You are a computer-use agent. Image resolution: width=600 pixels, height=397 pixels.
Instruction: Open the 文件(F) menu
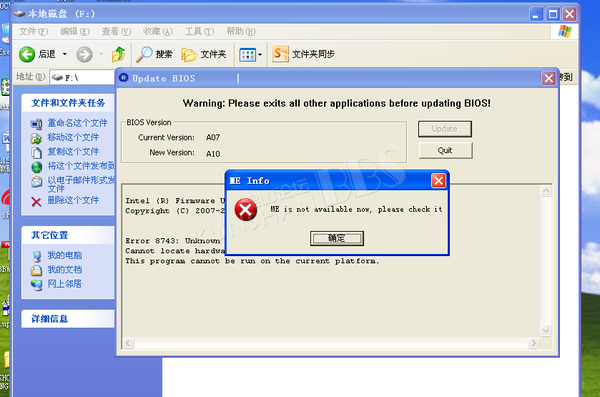tap(33, 31)
